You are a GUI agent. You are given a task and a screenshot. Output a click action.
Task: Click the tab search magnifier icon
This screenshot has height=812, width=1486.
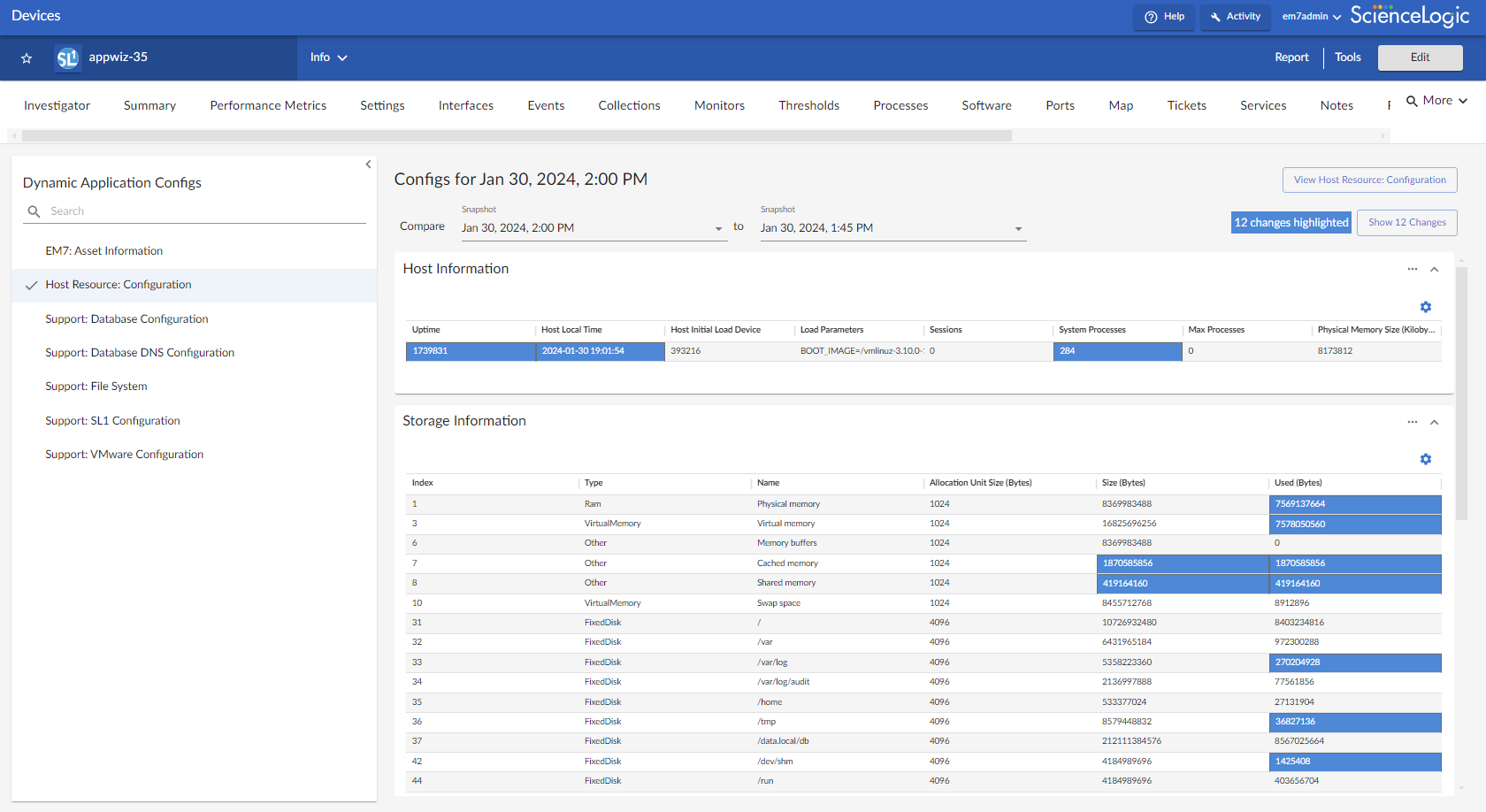pyautogui.click(x=1412, y=101)
